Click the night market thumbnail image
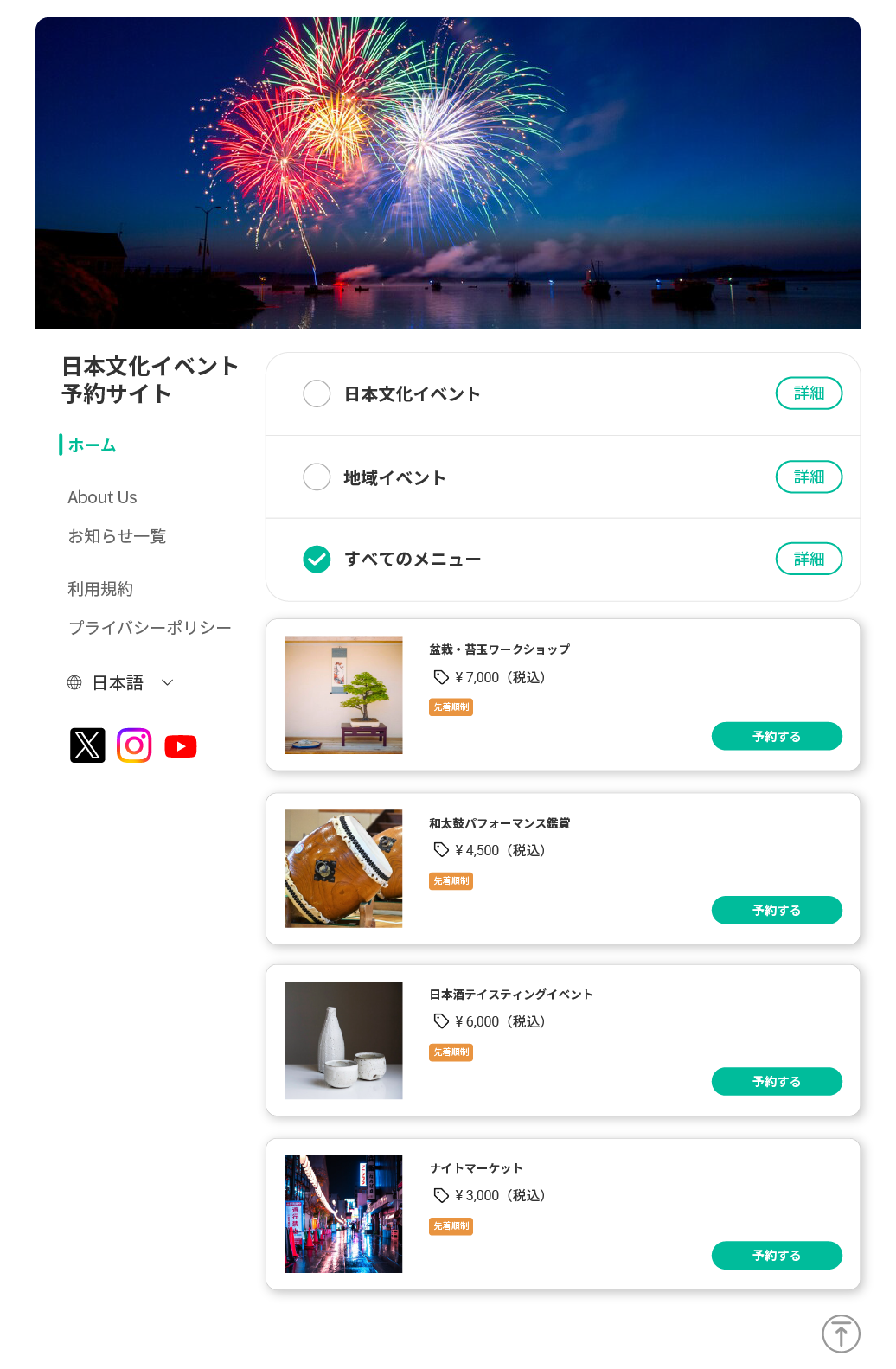 point(343,1214)
